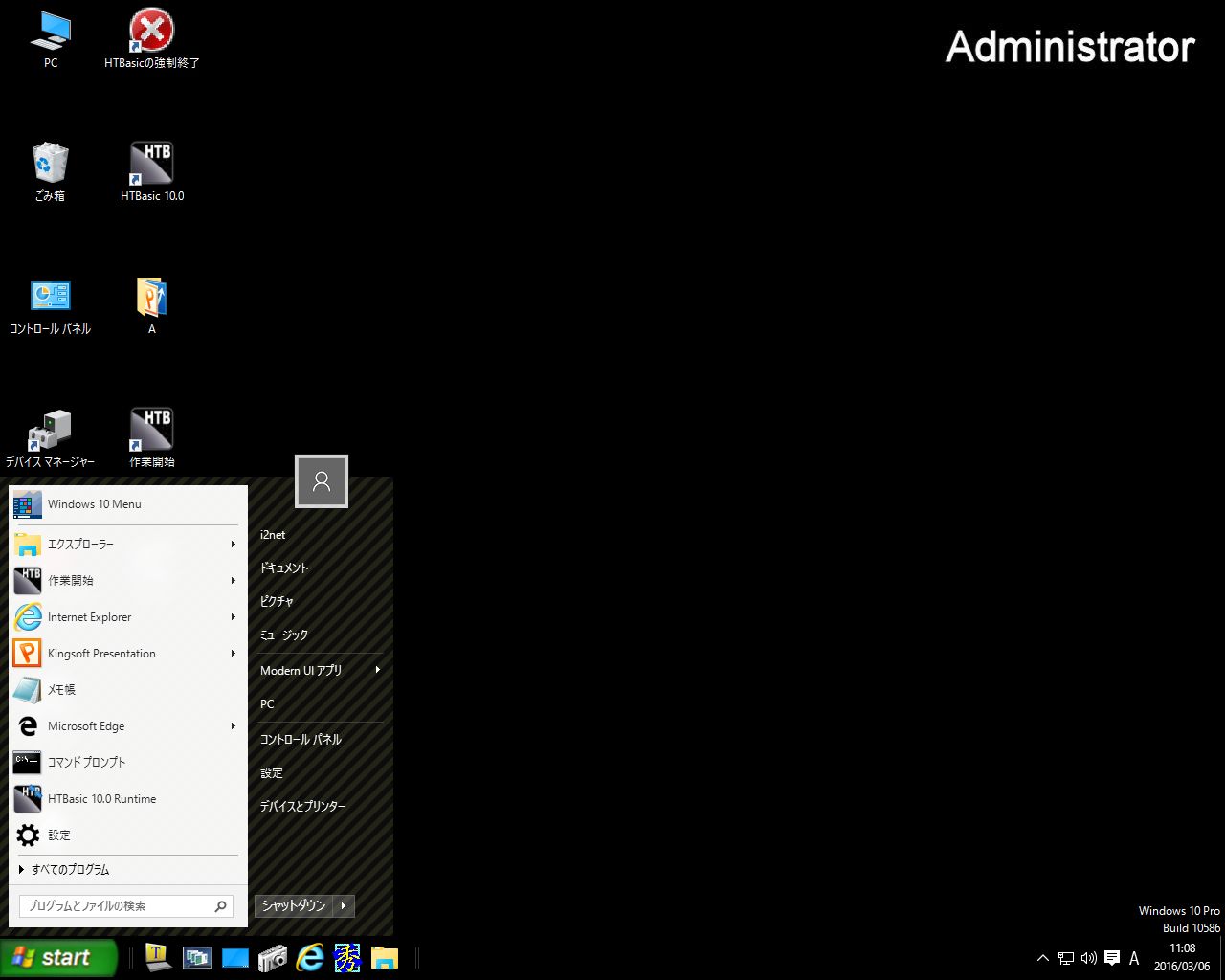1225x980 pixels.
Task: Open the folder named A on desktop
Action: [151, 306]
